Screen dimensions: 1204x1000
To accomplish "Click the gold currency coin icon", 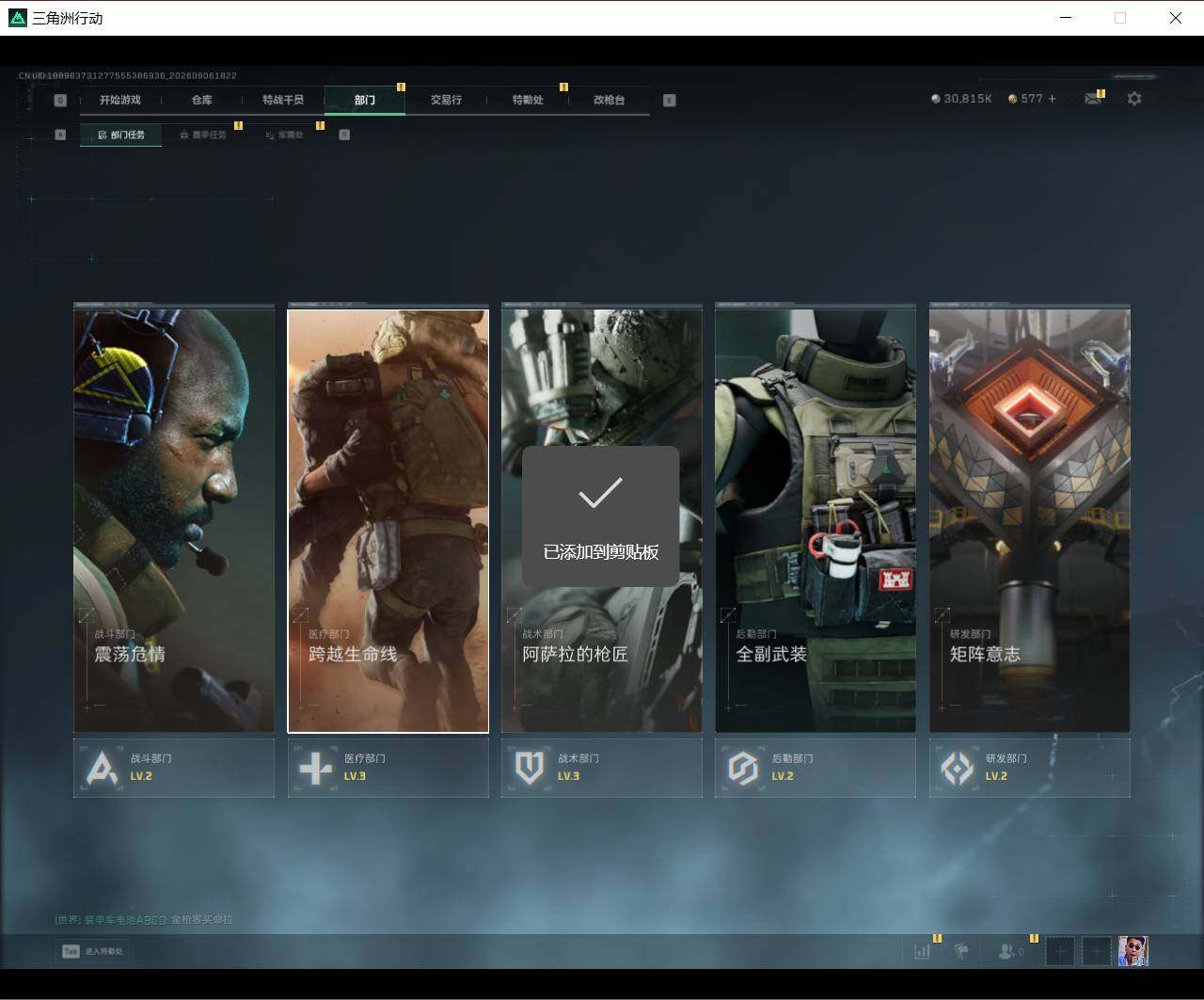I will pyautogui.click(x=1012, y=99).
